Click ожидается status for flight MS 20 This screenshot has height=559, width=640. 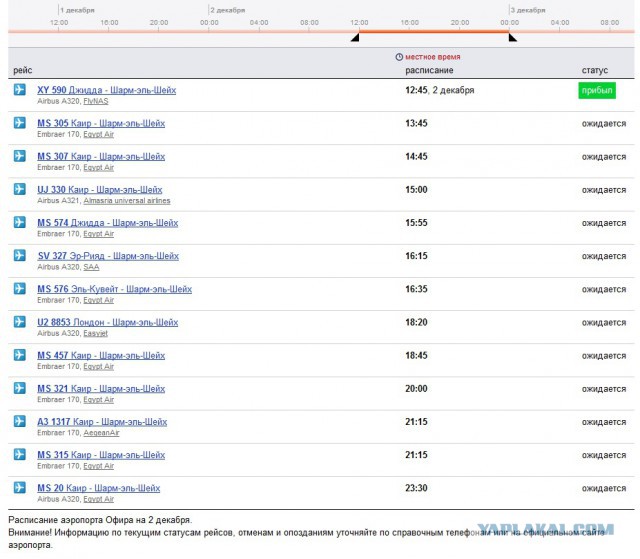coord(604,488)
